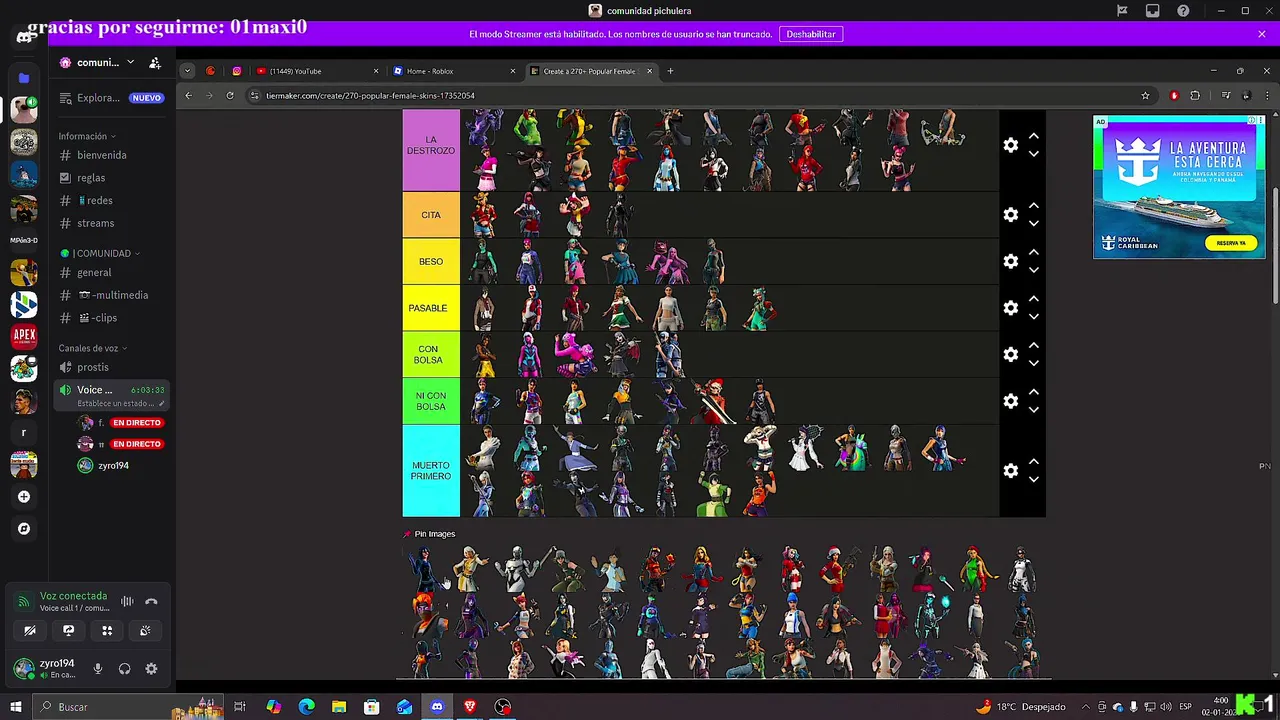The width and height of the screenshot is (1280, 720).
Task: Open browser extensions puzzle icon
Action: (1195, 95)
